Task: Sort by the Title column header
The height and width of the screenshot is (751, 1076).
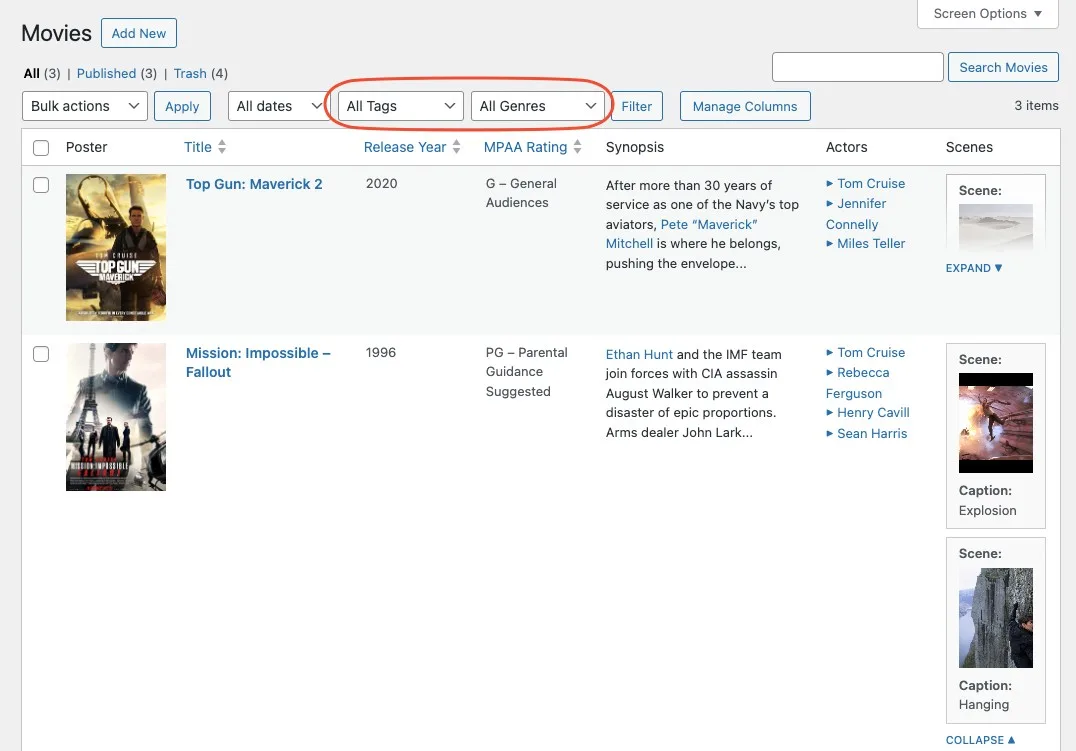Action: [198, 147]
